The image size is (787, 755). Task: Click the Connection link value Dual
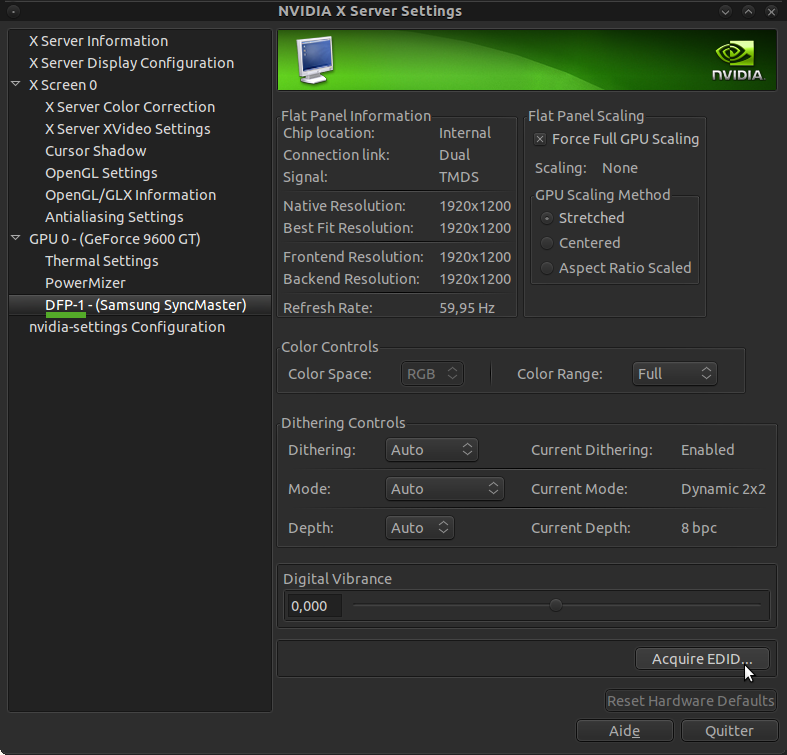pyautogui.click(x=455, y=155)
